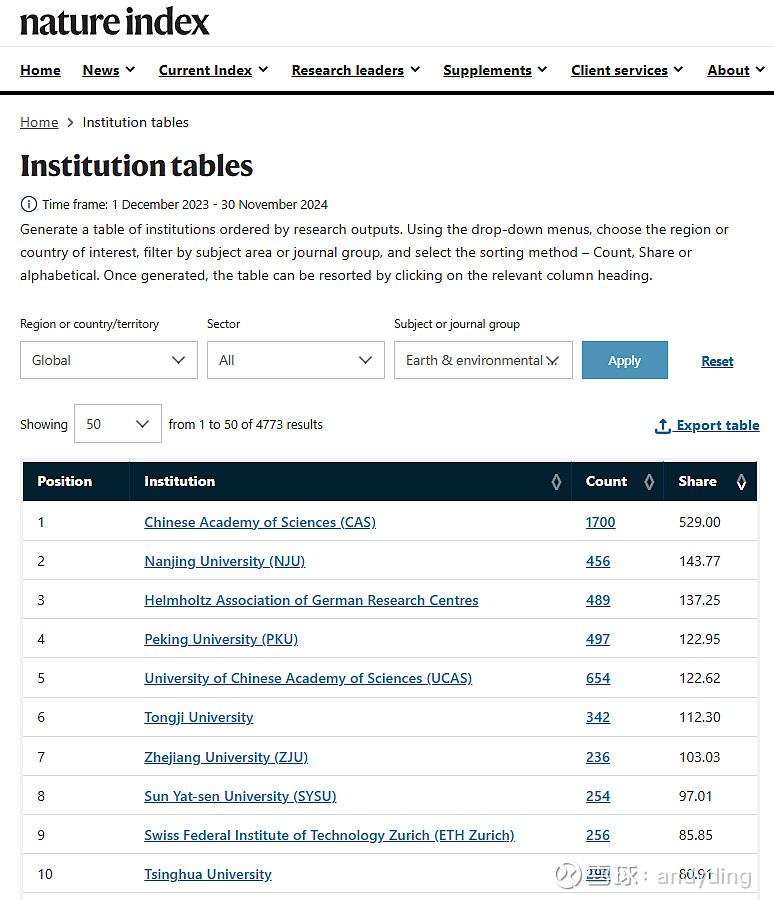
Task: Open the Region or country Global dropdown
Action: coord(109,360)
